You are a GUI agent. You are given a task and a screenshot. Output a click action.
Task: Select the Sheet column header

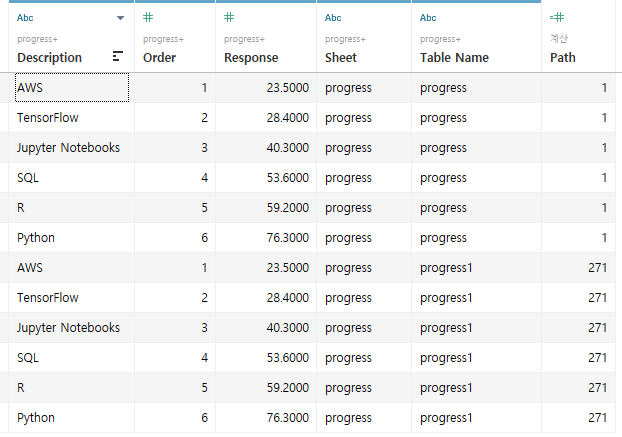[x=341, y=58]
